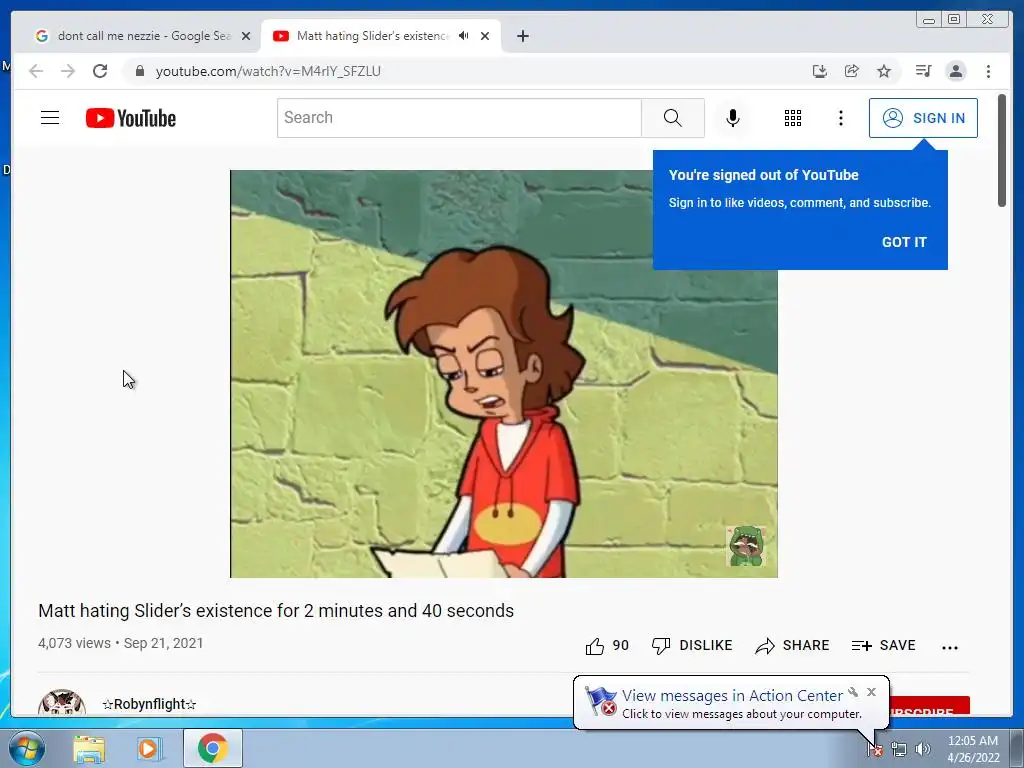
Task: Save the video to a playlist
Action: 883,646
